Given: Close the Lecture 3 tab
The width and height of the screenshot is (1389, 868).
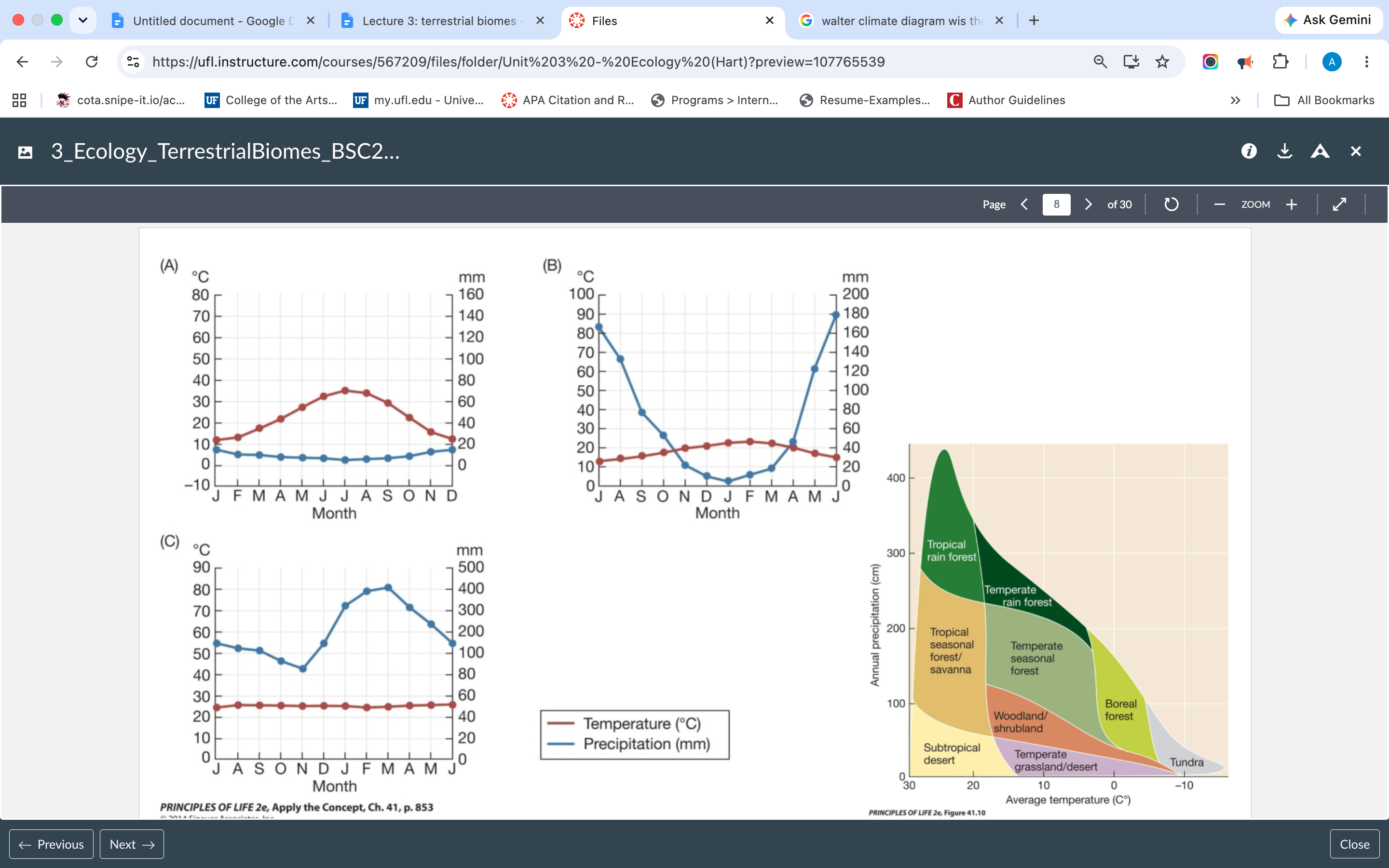Looking at the screenshot, I should pos(540,21).
